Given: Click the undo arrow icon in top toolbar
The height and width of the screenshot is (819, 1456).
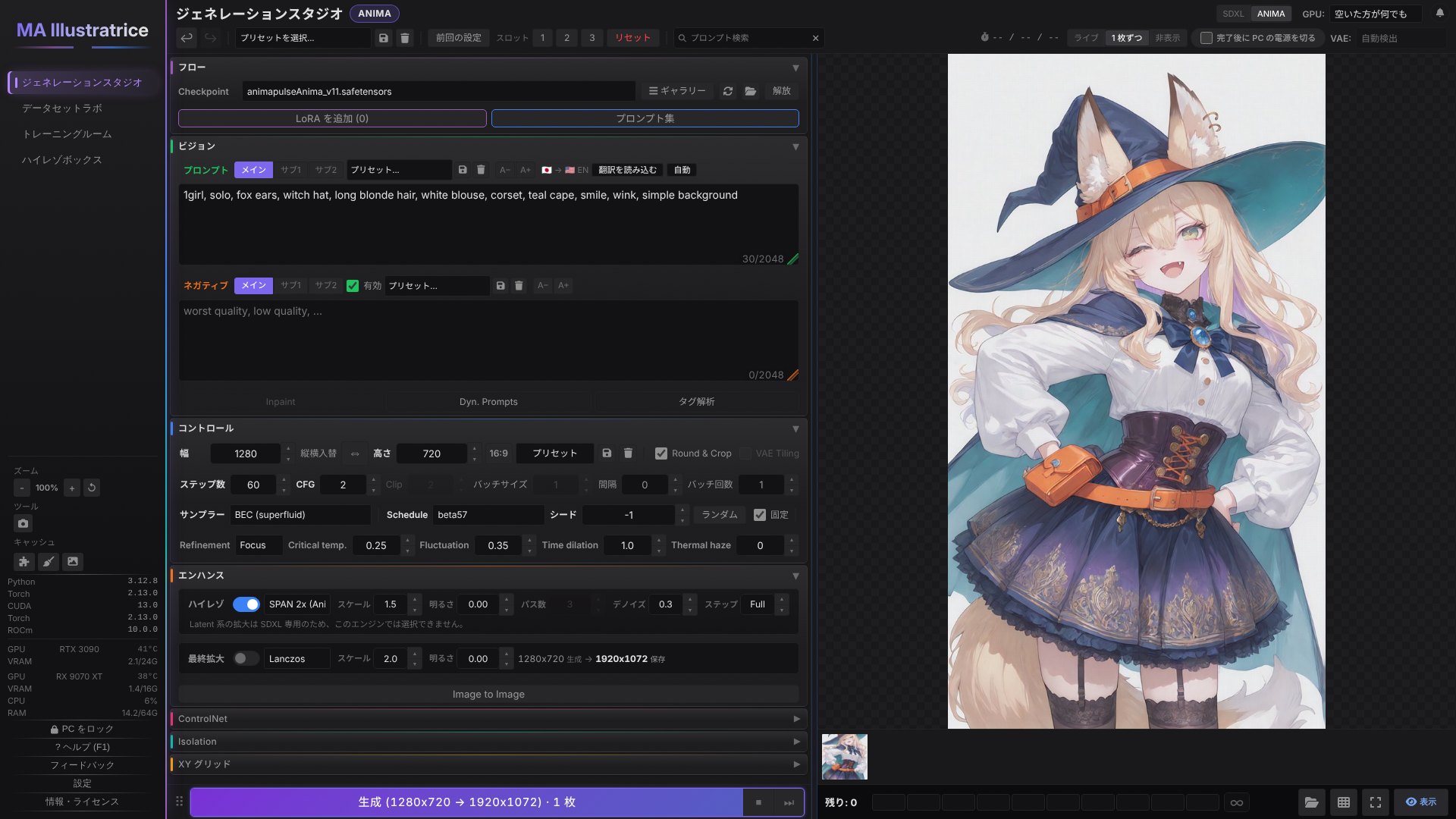Looking at the screenshot, I should [x=187, y=38].
